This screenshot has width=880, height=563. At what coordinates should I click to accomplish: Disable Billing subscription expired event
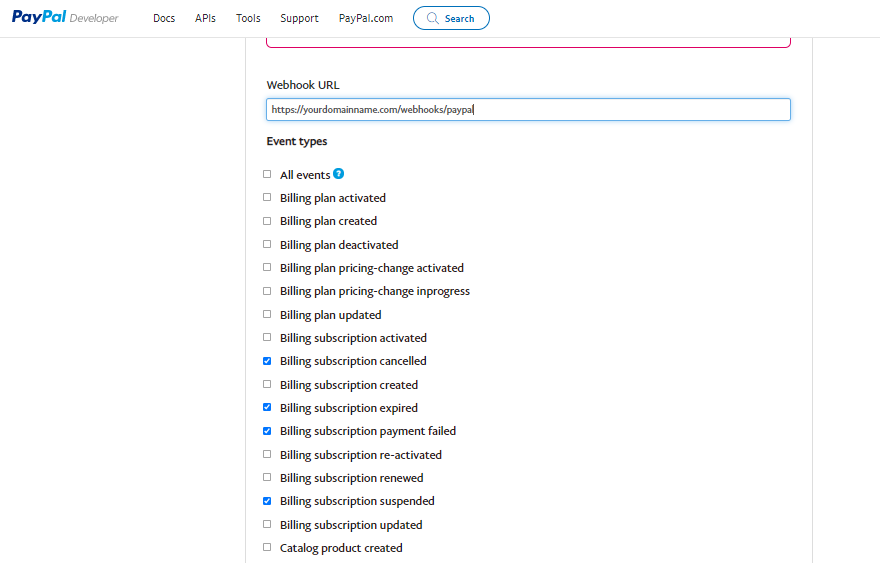point(267,408)
